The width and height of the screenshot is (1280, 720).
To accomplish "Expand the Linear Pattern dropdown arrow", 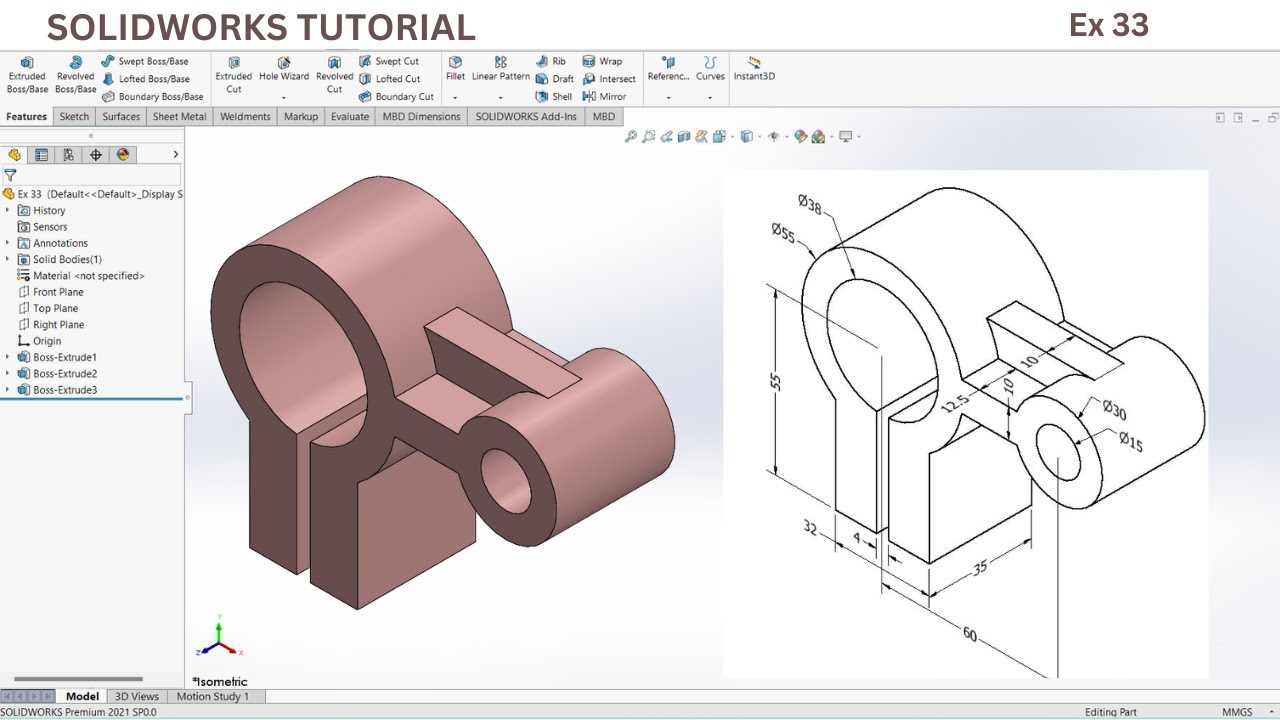I will (x=501, y=98).
